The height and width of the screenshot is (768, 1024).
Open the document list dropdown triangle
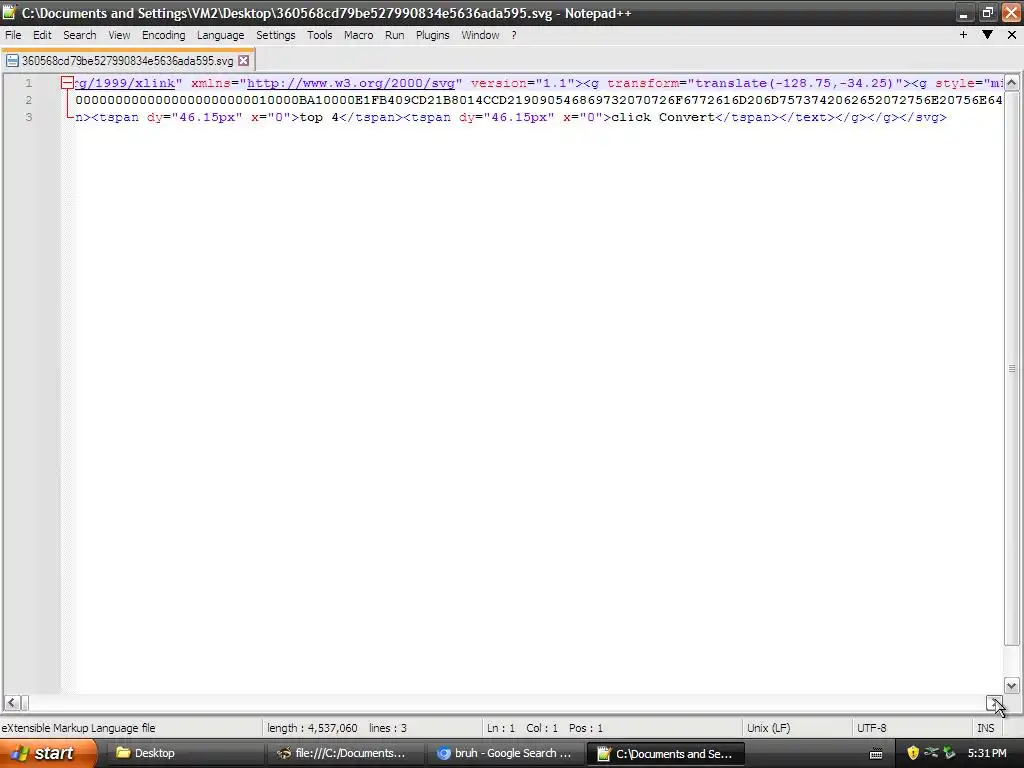(987, 35)
